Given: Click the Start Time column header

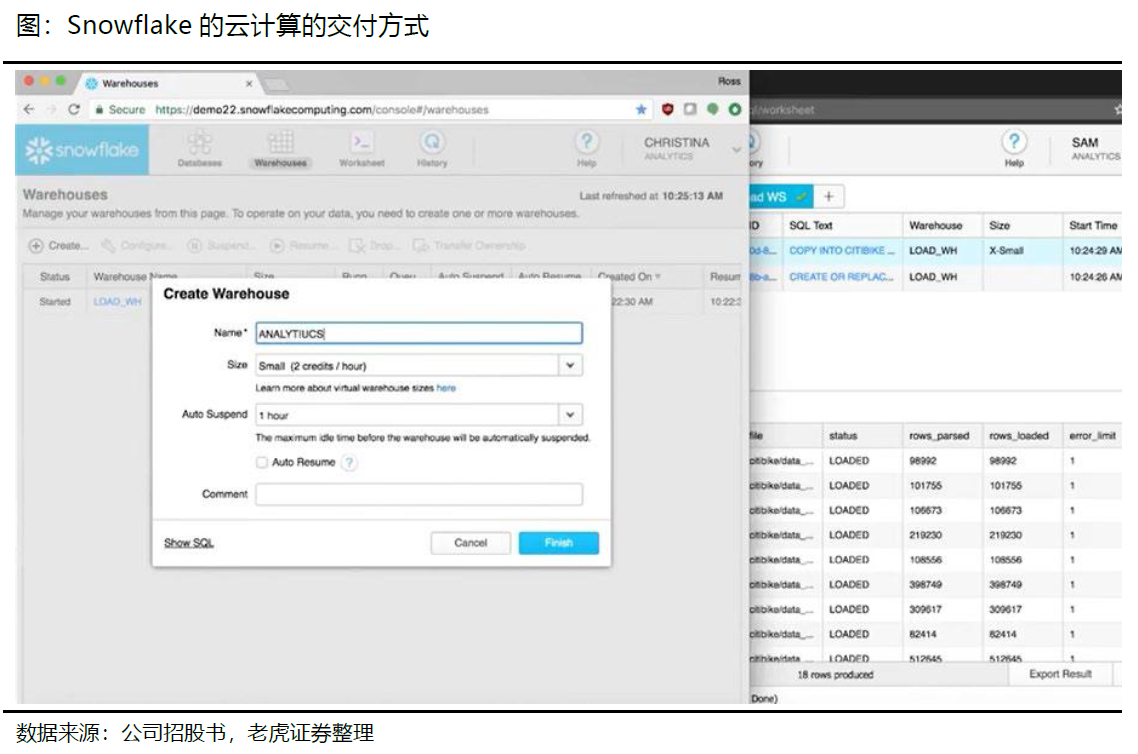Looking at the screenshot, I should point(1093,226).
